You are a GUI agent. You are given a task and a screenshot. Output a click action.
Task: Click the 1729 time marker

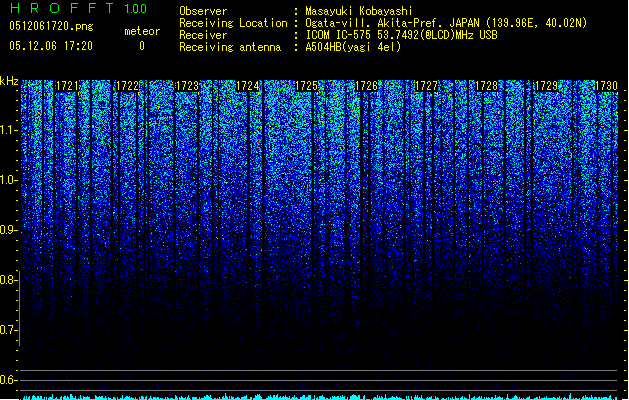tap(546, 86)
